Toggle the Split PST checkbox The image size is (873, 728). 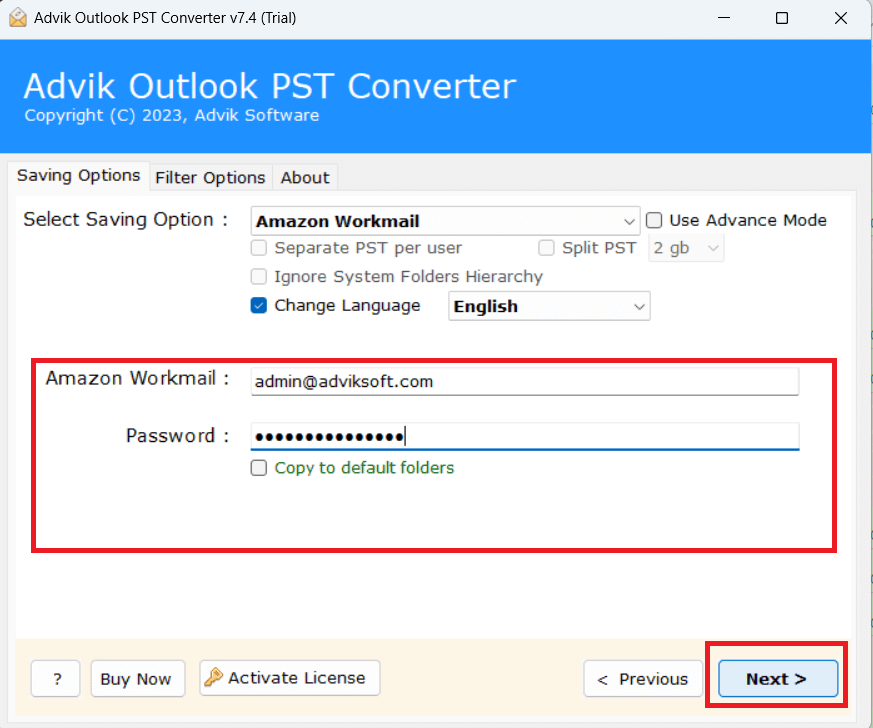pyautogui.click(x=546, y=248)
